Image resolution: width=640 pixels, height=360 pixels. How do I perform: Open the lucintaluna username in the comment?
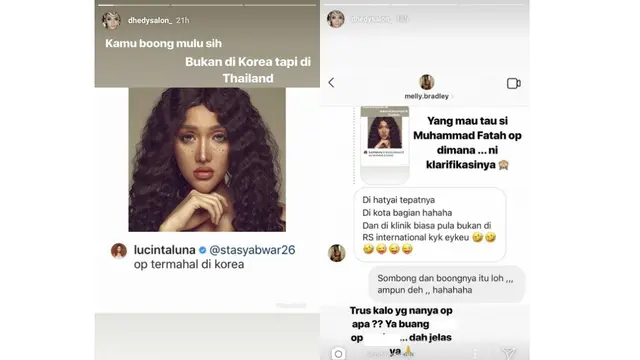[164, 250]
